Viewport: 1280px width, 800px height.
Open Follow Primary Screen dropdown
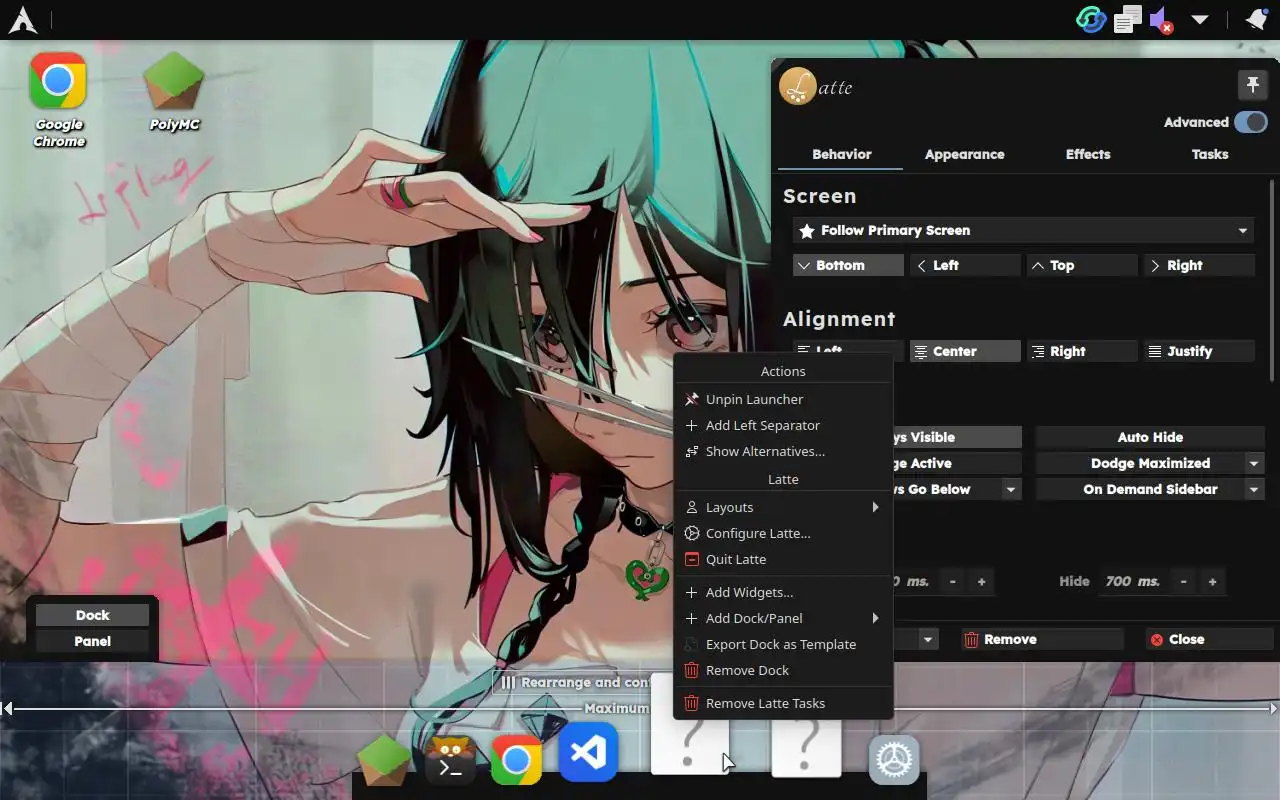click(1024, 230)
